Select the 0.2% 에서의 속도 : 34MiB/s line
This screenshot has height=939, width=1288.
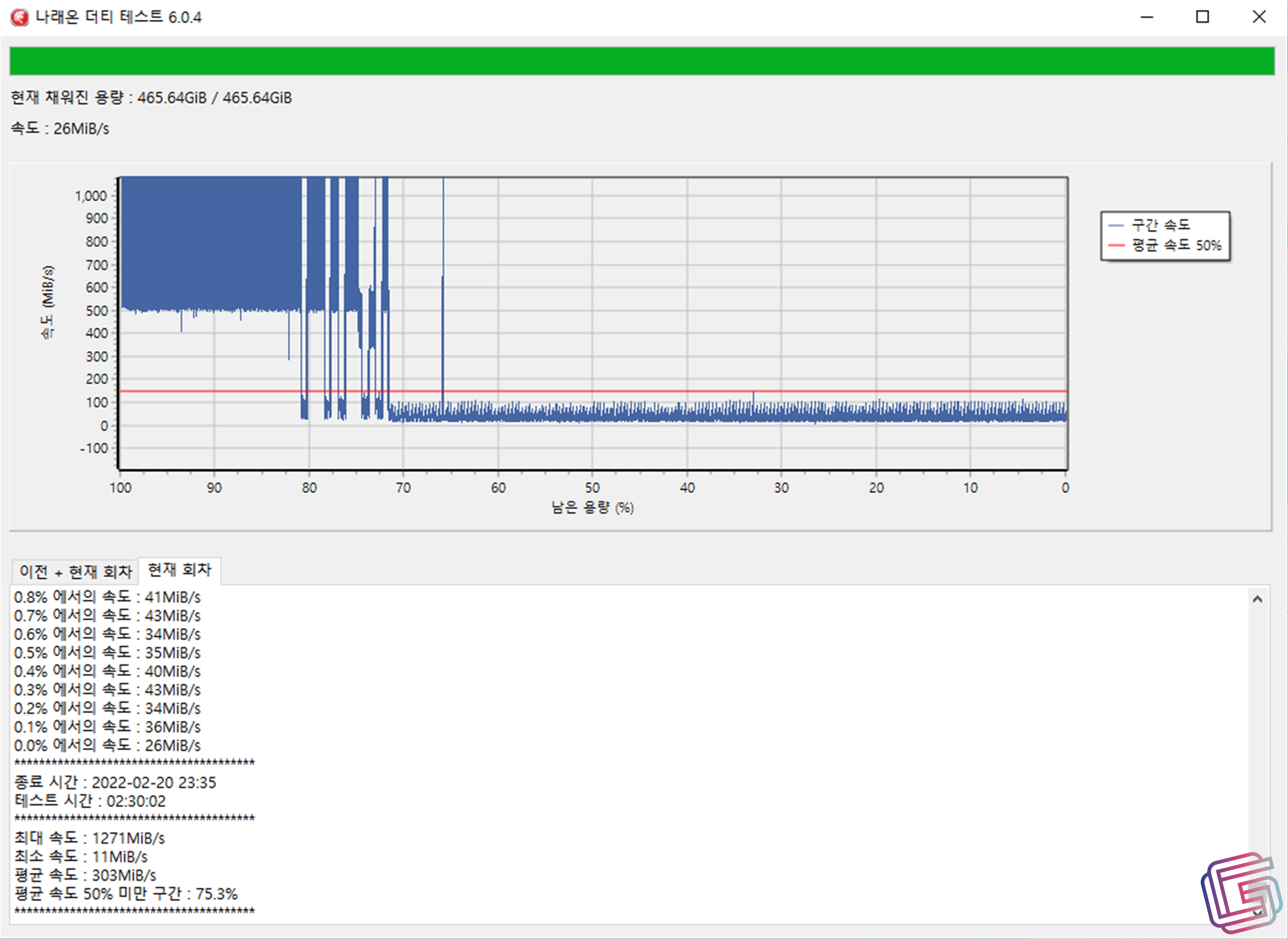pyautogui.click(x=108, y=708)
